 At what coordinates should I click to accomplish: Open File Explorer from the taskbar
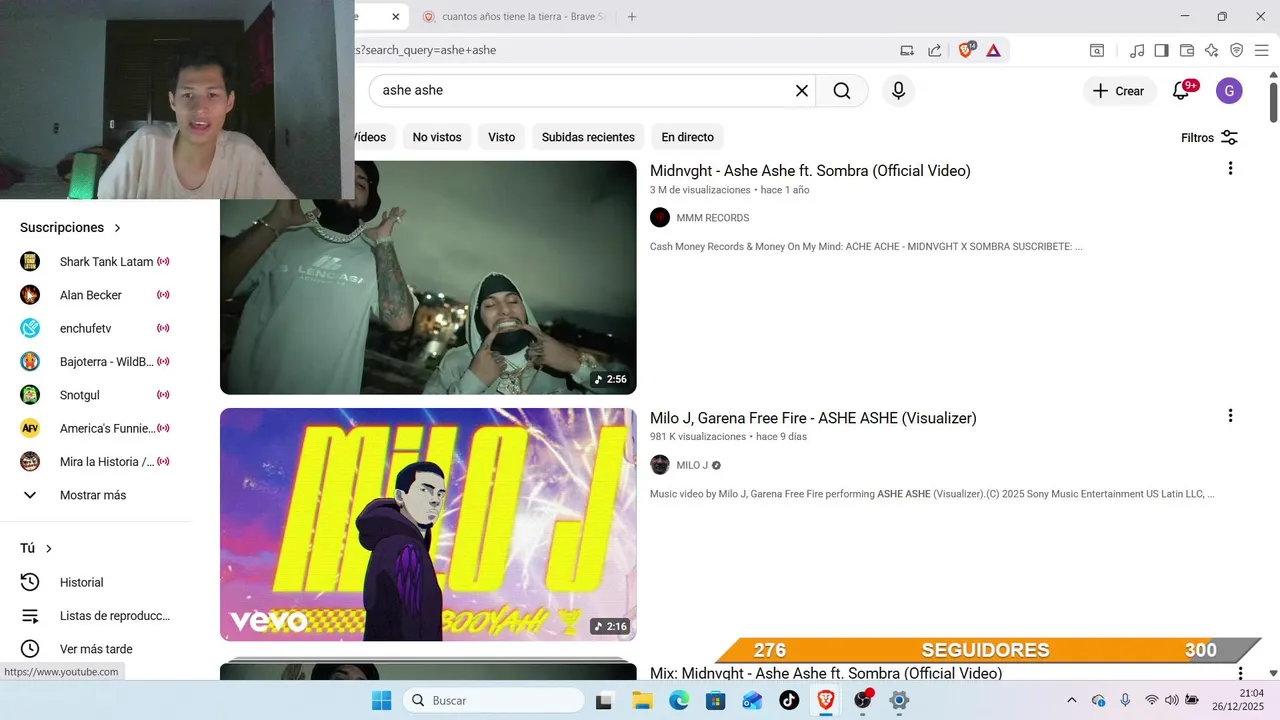coord(642,700)
